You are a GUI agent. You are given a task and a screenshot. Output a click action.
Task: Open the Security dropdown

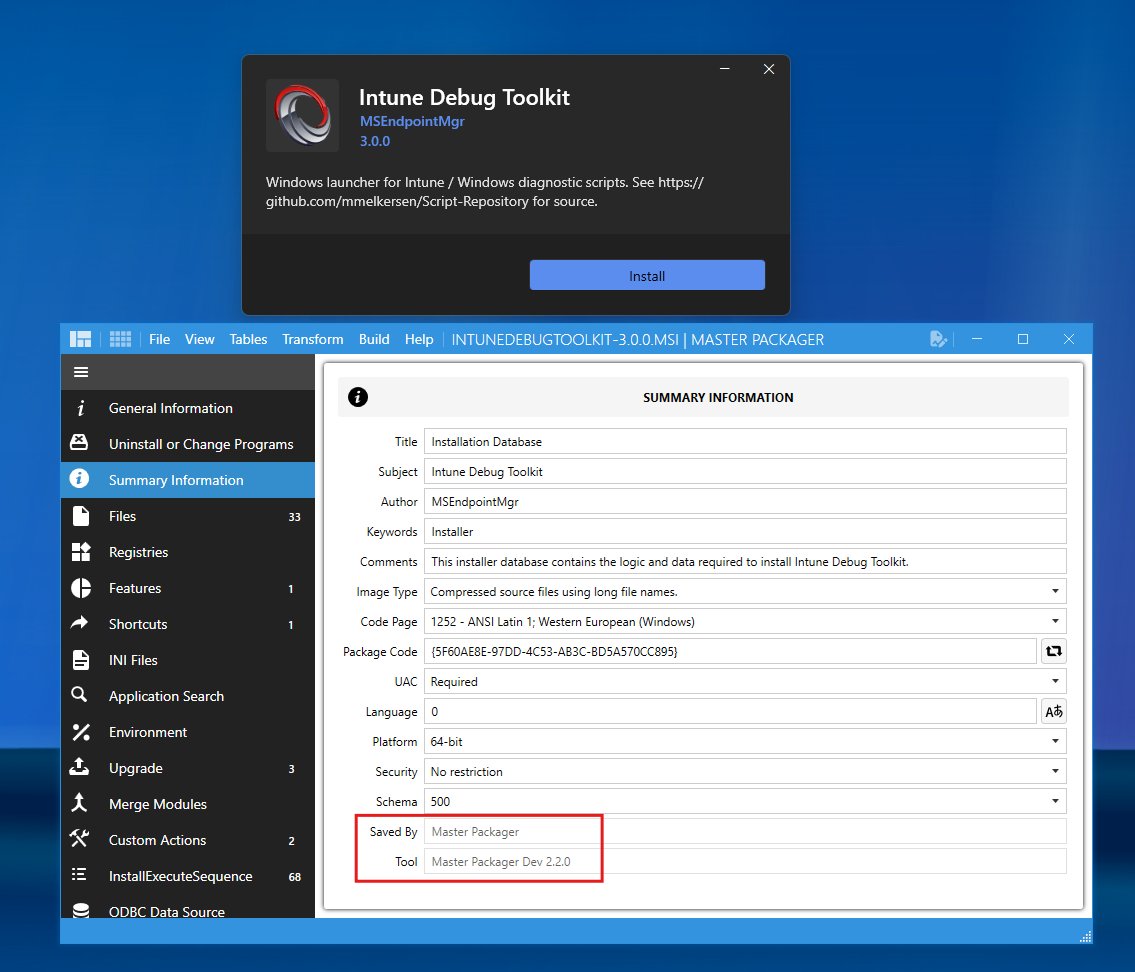coord(745,772)
